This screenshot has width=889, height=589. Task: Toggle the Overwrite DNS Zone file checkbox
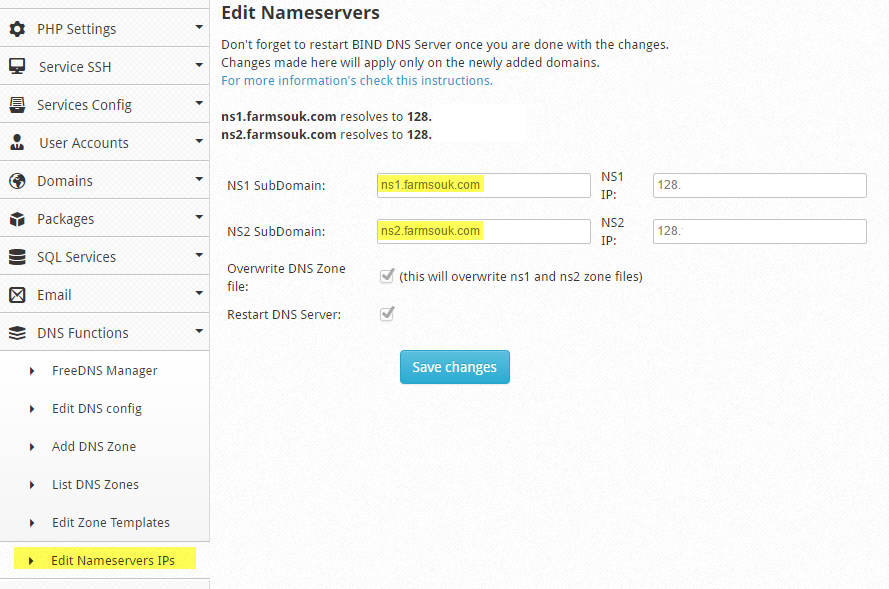point(387,276)
